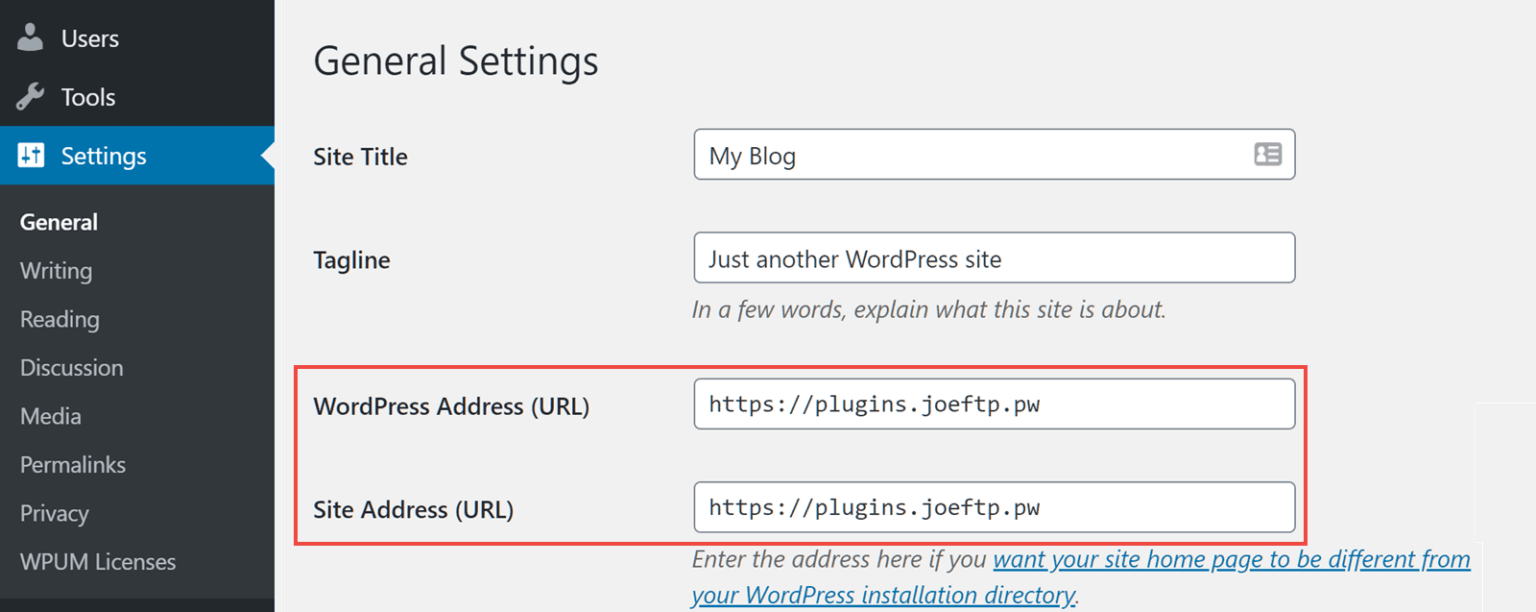Open General settings submenu item
Image resolution: width=1536 pixels, height=612 pixels.
tap(59, 222)
